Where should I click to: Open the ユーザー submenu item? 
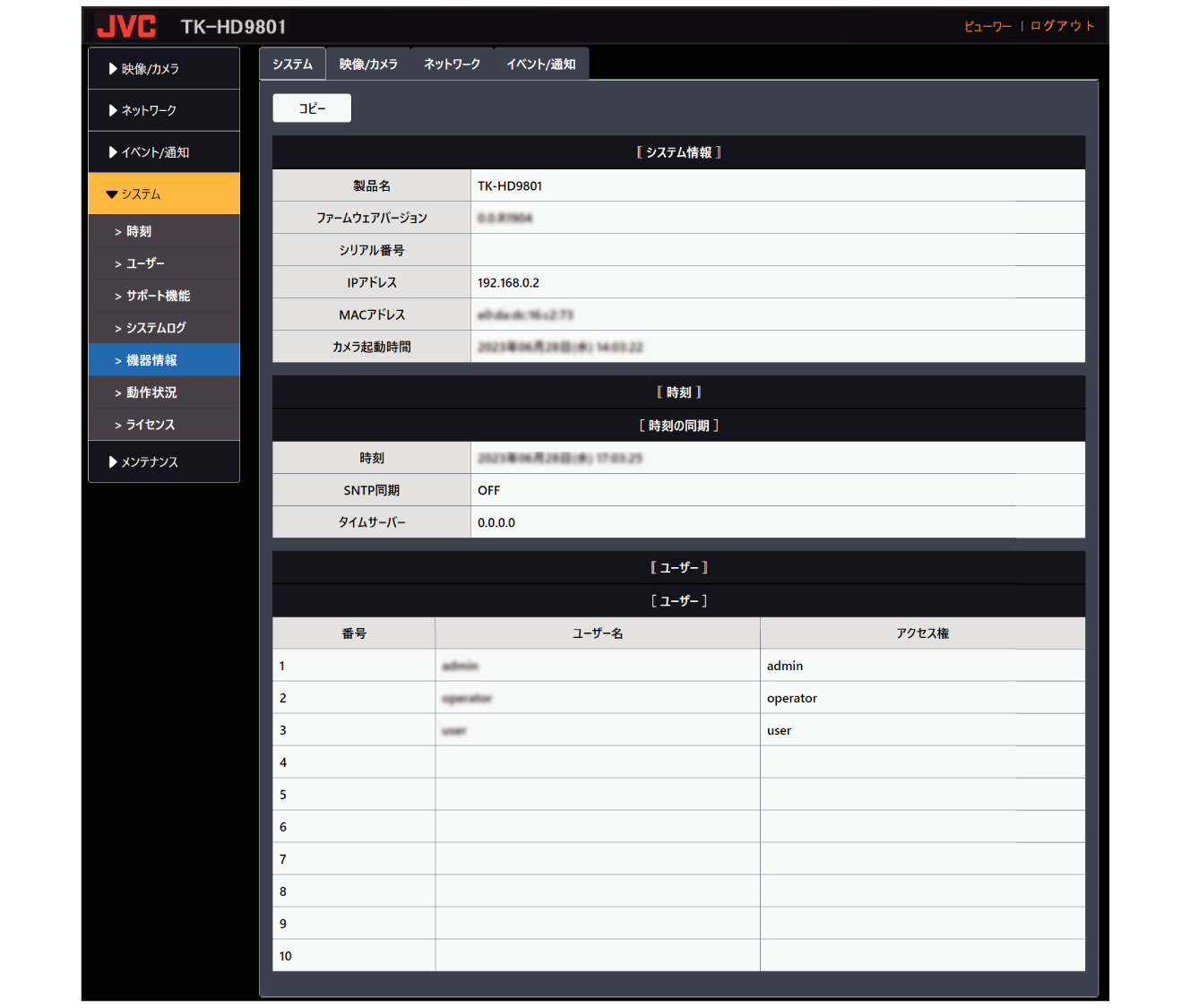pyautogui.click(x=164, y=263)
